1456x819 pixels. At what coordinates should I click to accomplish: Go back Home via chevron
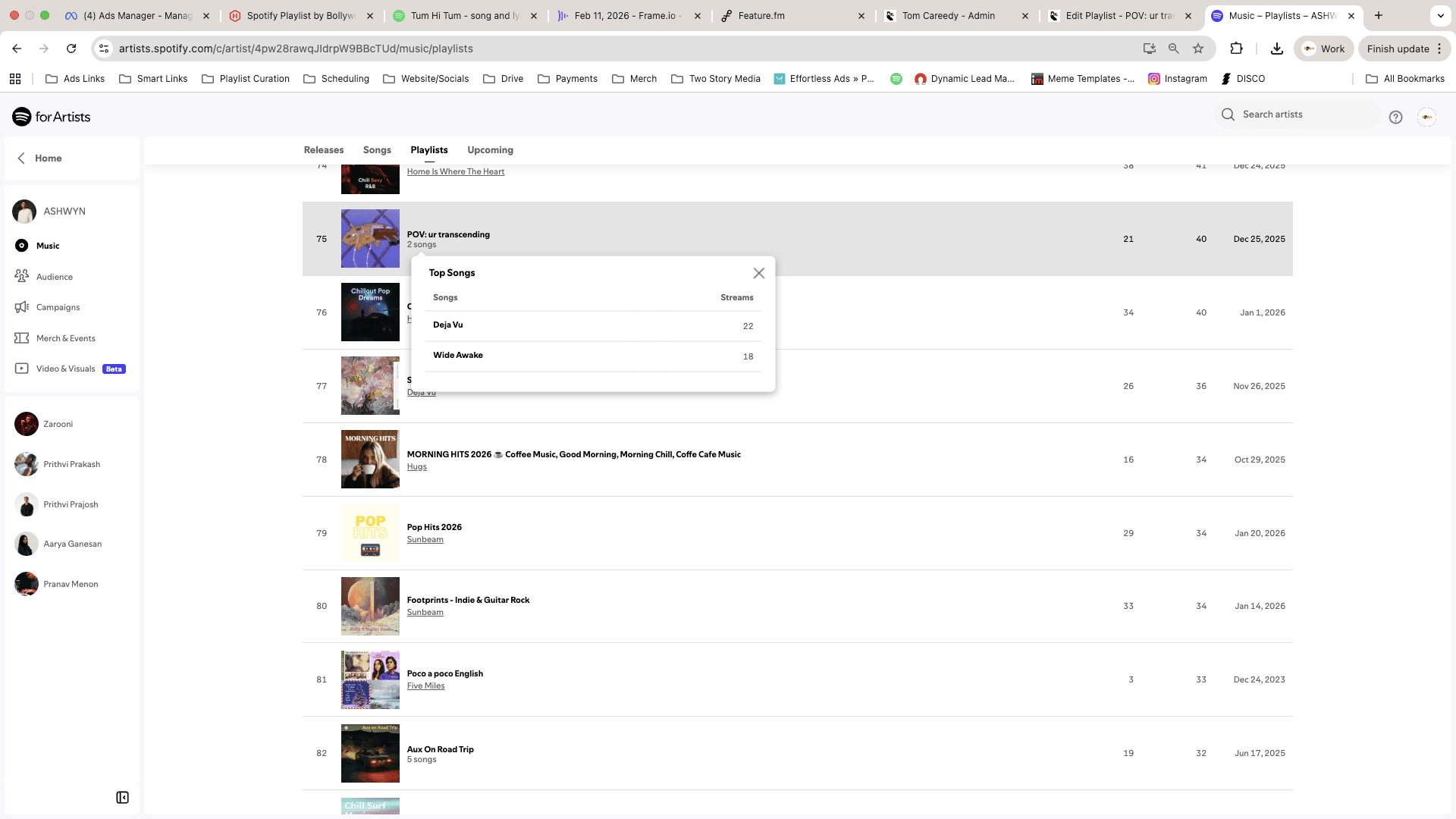click(x=21, y=158)
